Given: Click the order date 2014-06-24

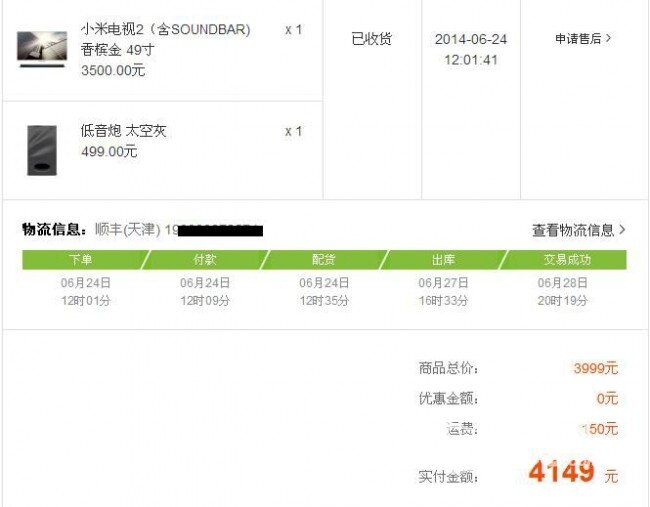Looking at the screenshot, I should click(x=471, y=39).
